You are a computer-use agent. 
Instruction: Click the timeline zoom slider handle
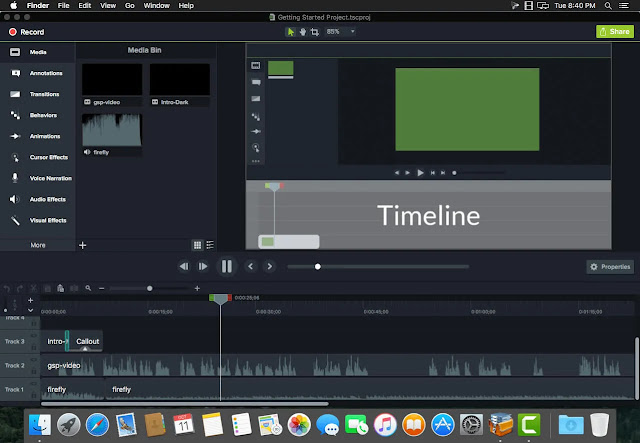click(x=150, y=288)
